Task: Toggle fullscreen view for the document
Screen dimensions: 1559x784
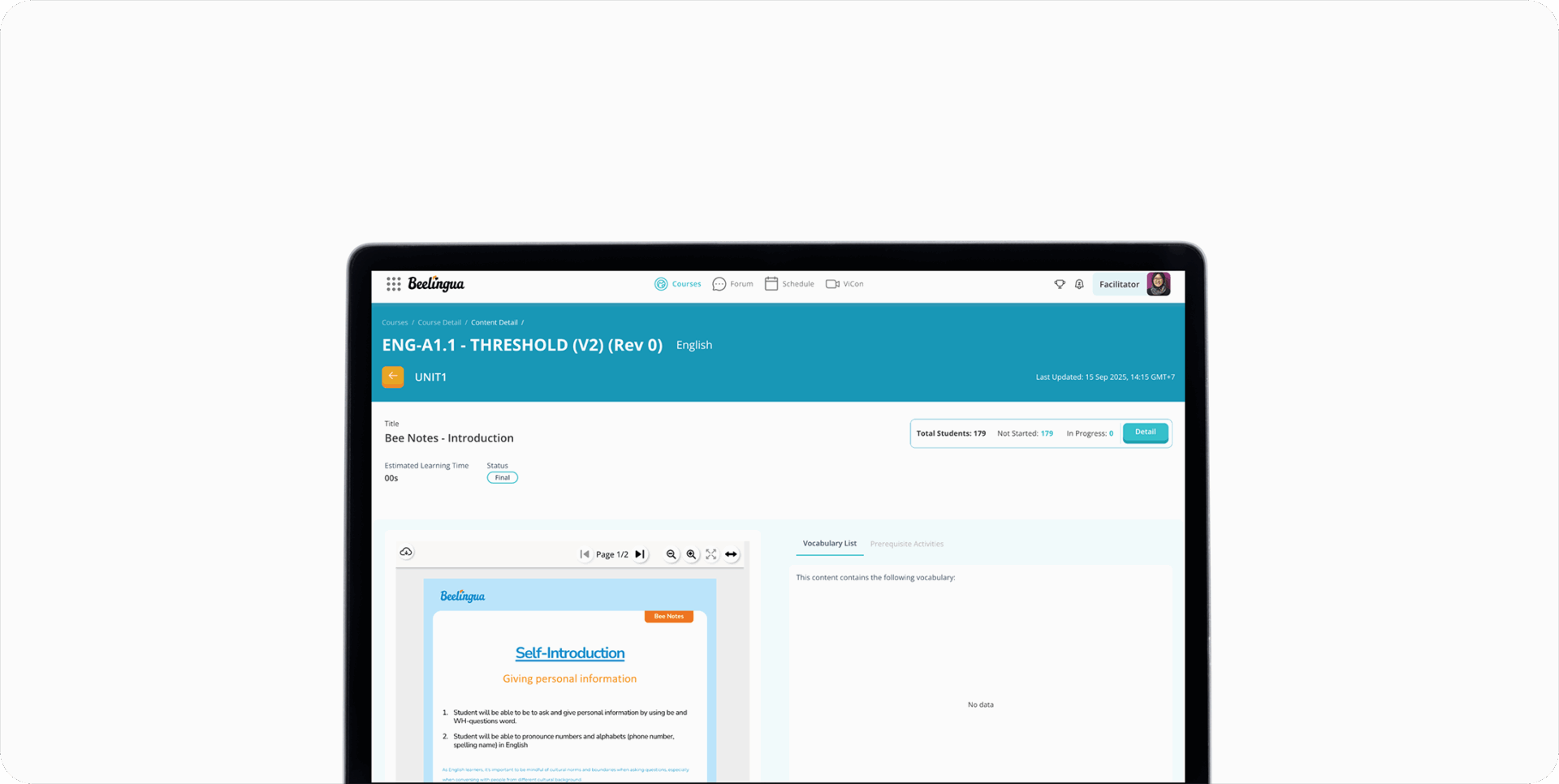Action: click(711, 554)
